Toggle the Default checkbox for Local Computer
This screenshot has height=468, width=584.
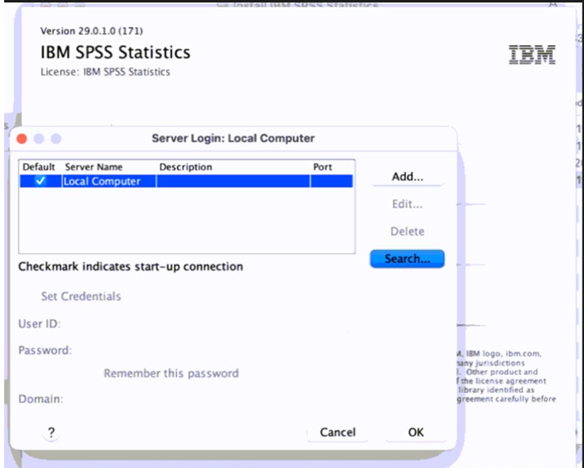(40, 181)
